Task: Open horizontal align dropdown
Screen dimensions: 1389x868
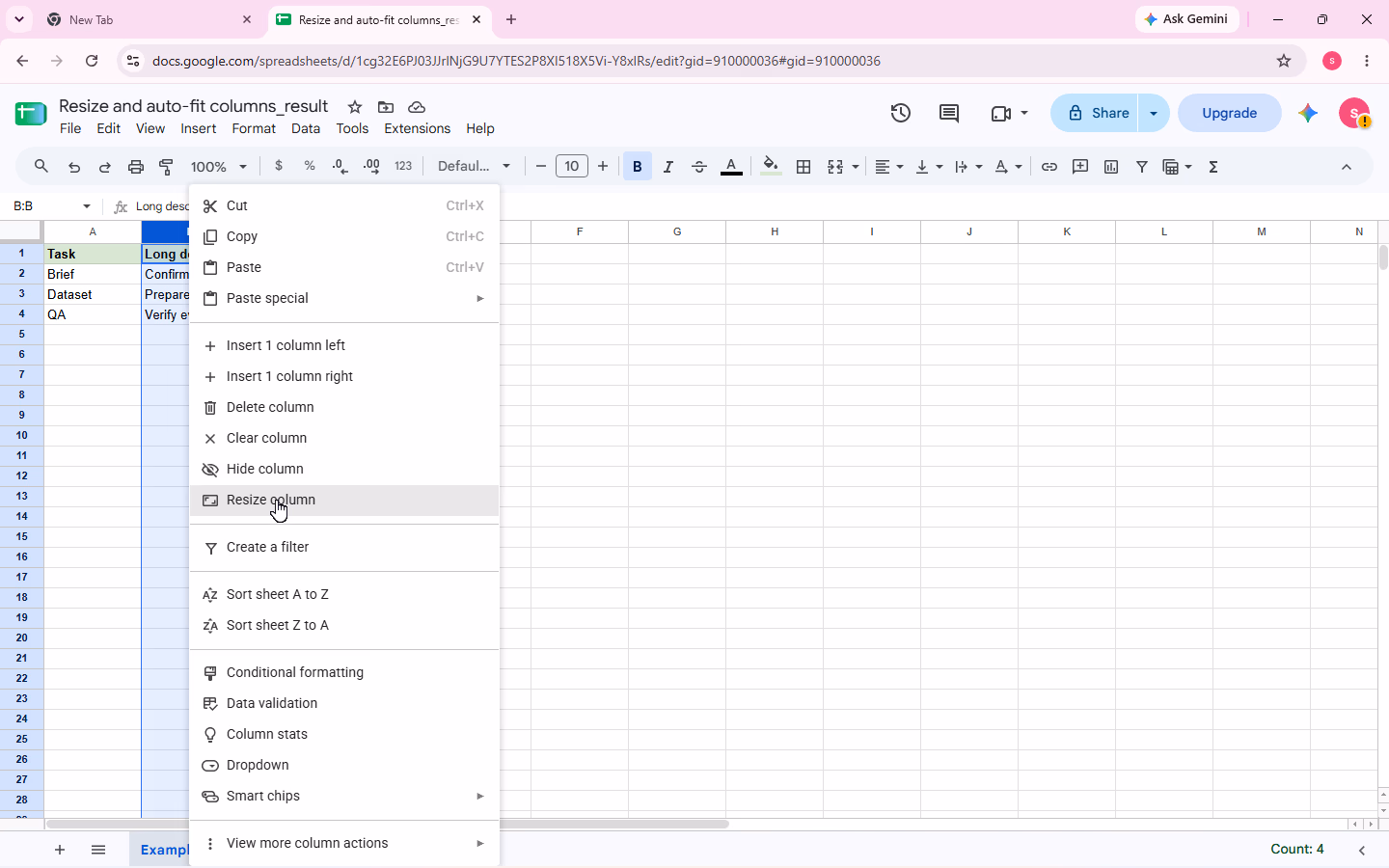Action: pos(888,167)
